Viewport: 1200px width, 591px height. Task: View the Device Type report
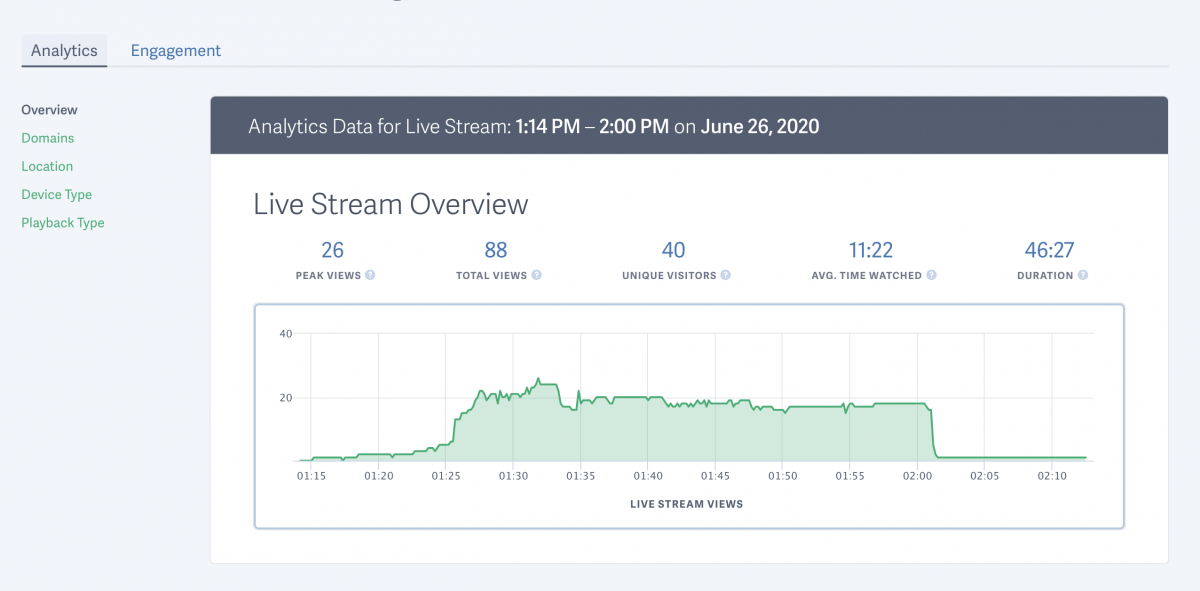coord(56,194)
